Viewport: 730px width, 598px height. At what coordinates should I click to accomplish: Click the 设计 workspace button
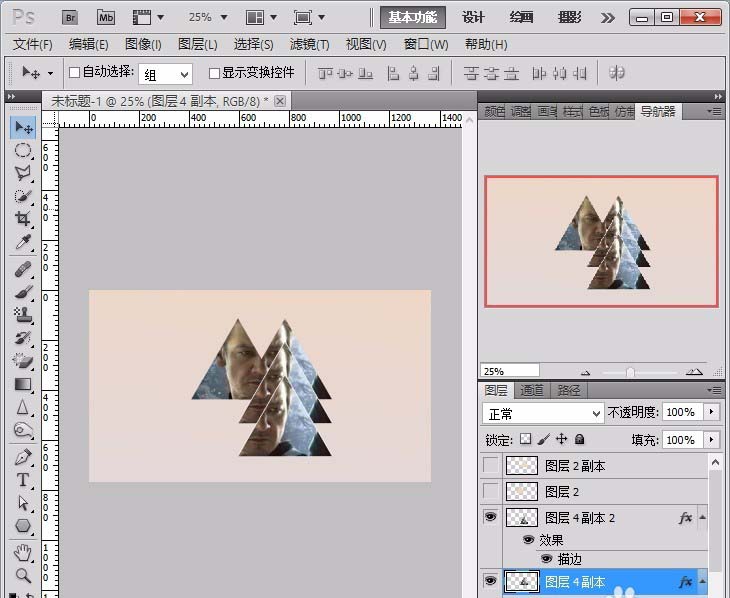pyautogui.click(x=473, y=18)
